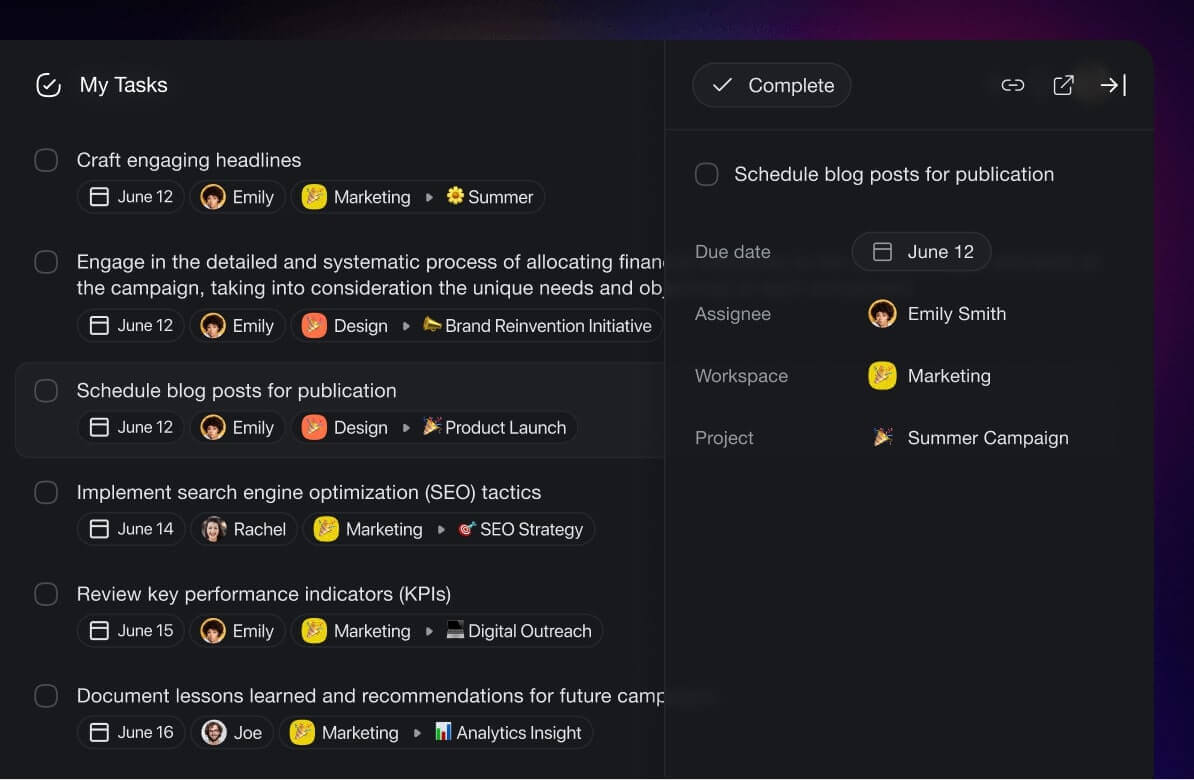Viewport: 1194px width, 780px height.
Task: Open the June 12 due date field
Action: point(921,251)
